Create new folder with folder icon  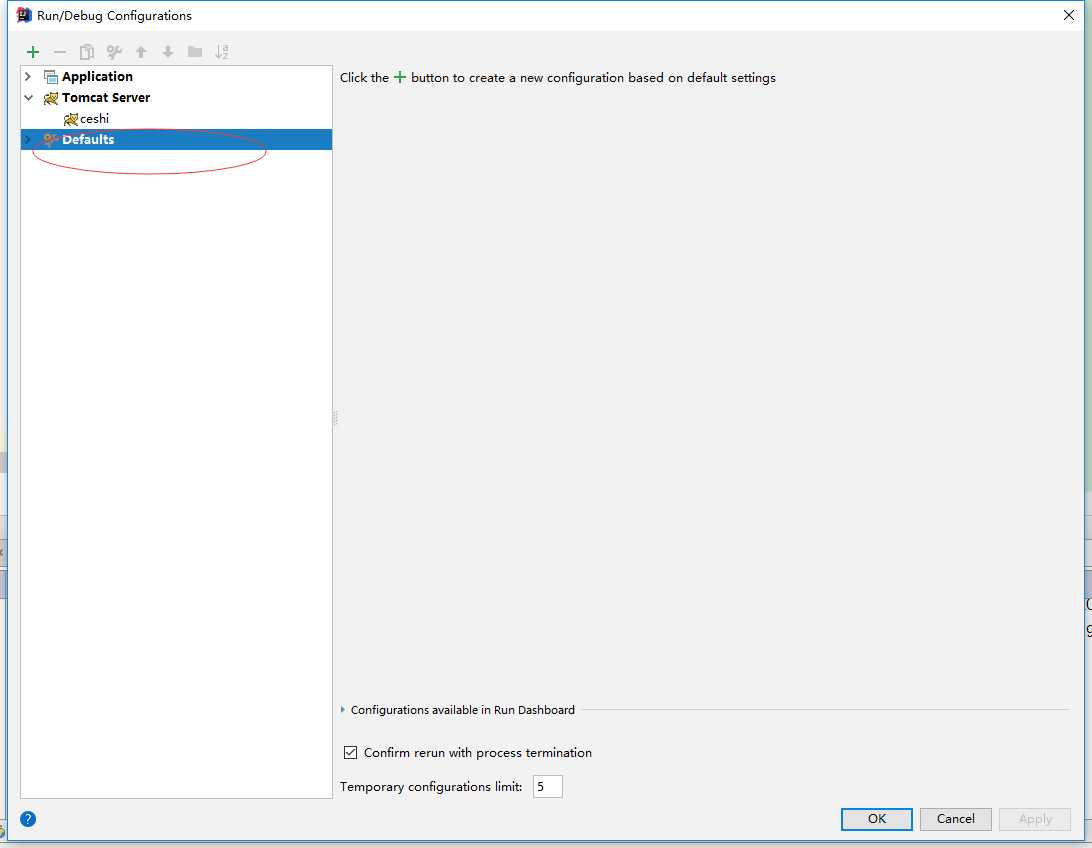(x=195, y=52)
